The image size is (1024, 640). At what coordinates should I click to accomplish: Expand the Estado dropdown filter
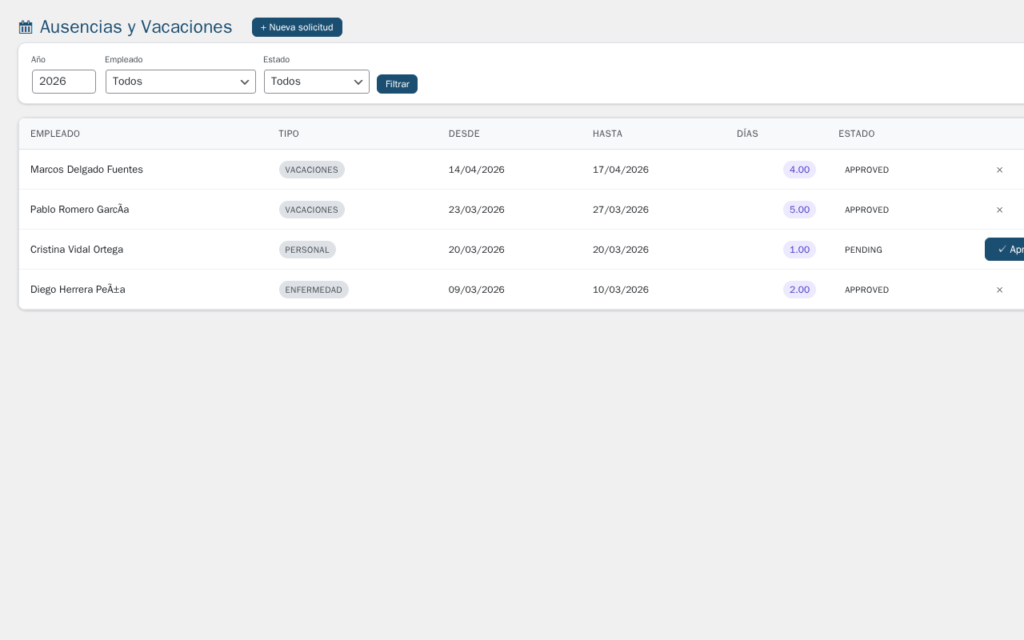[x=316, y=82]
